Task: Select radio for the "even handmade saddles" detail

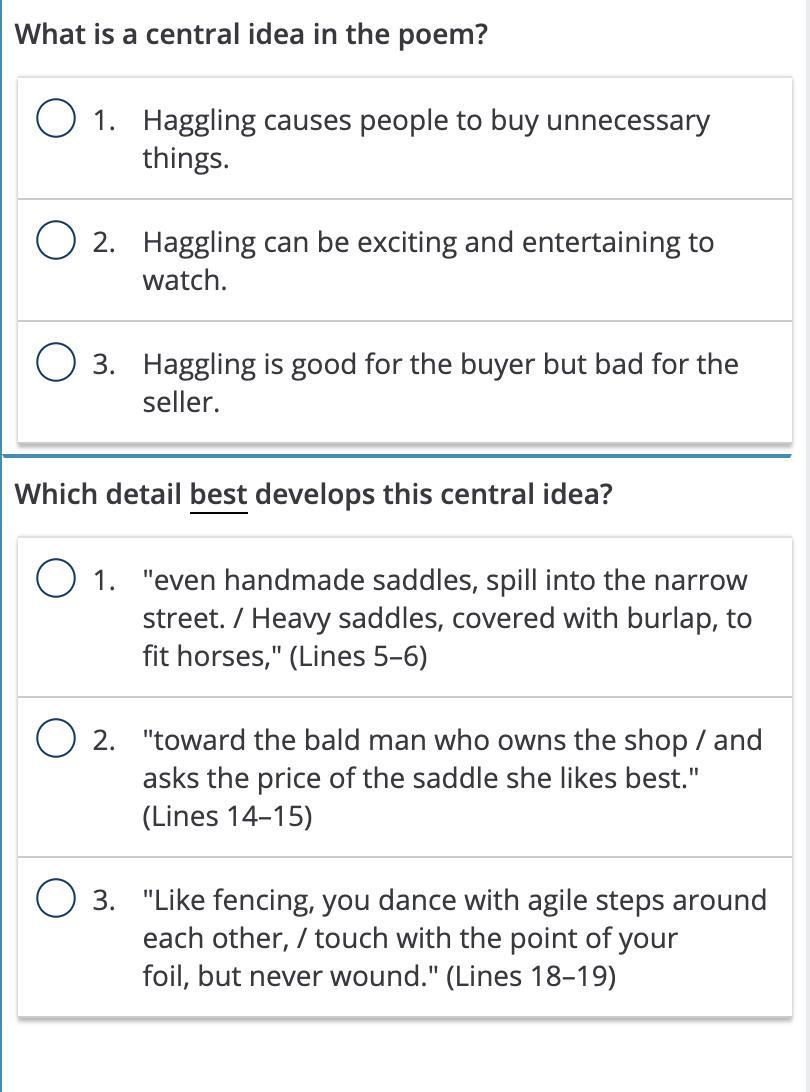Action: [56, 580]
